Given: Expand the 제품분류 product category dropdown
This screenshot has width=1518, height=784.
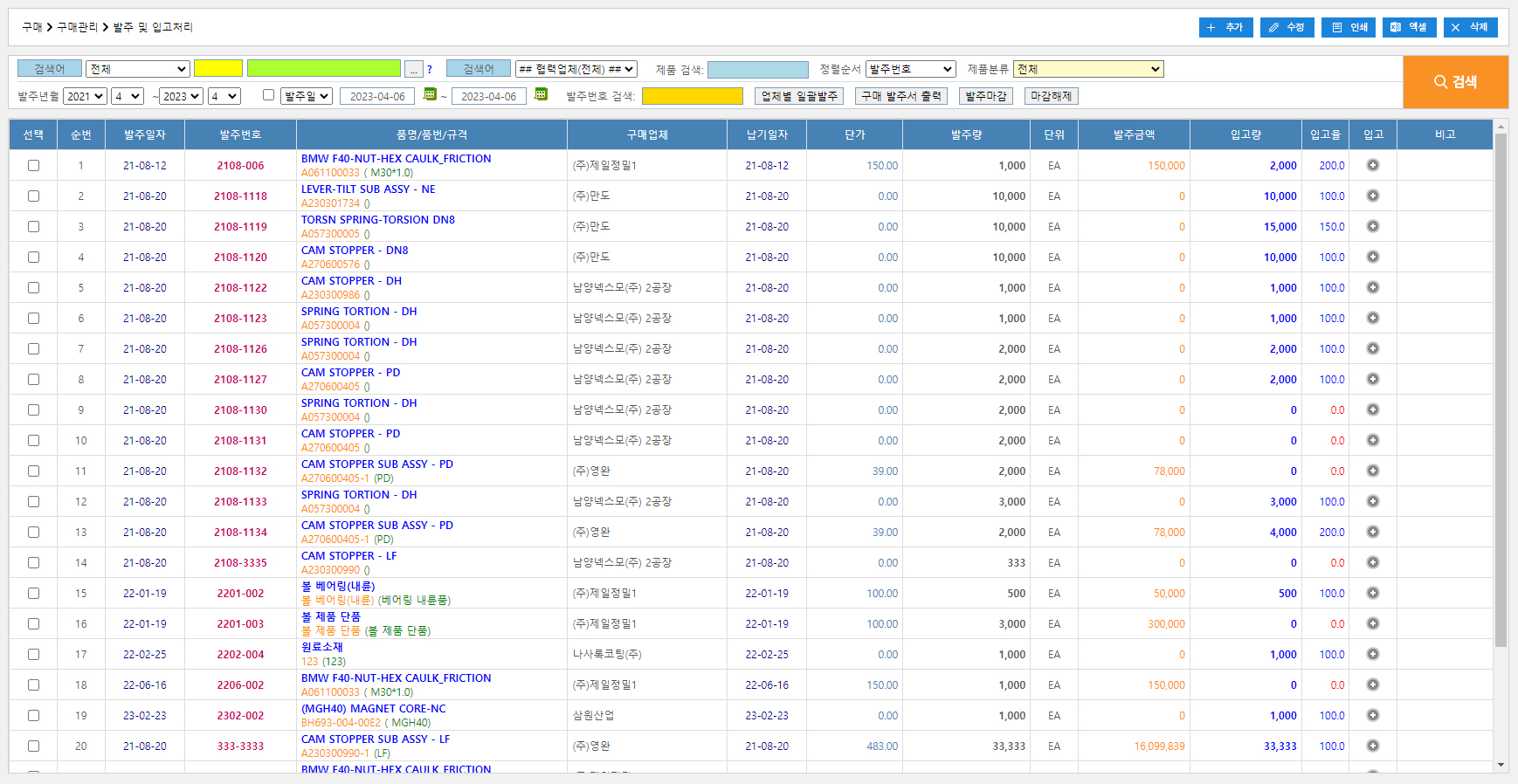Looking at the screenshot, I should tap(1088, 69).
